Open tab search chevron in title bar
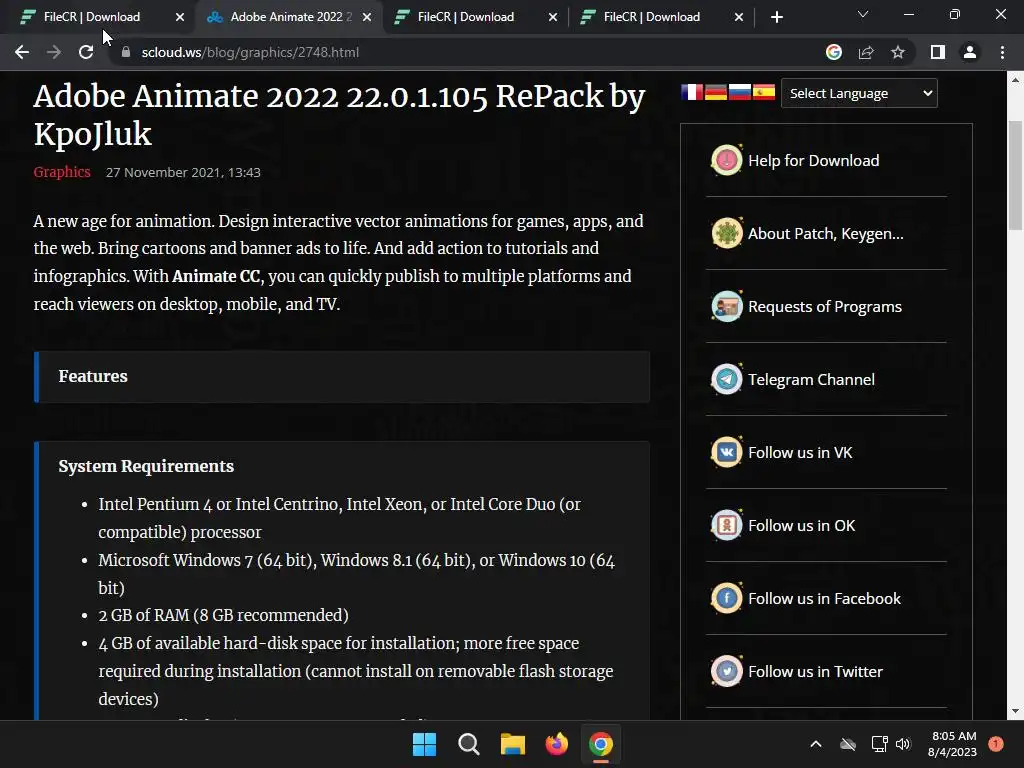 pyautogui.click(x=863, y=14)
